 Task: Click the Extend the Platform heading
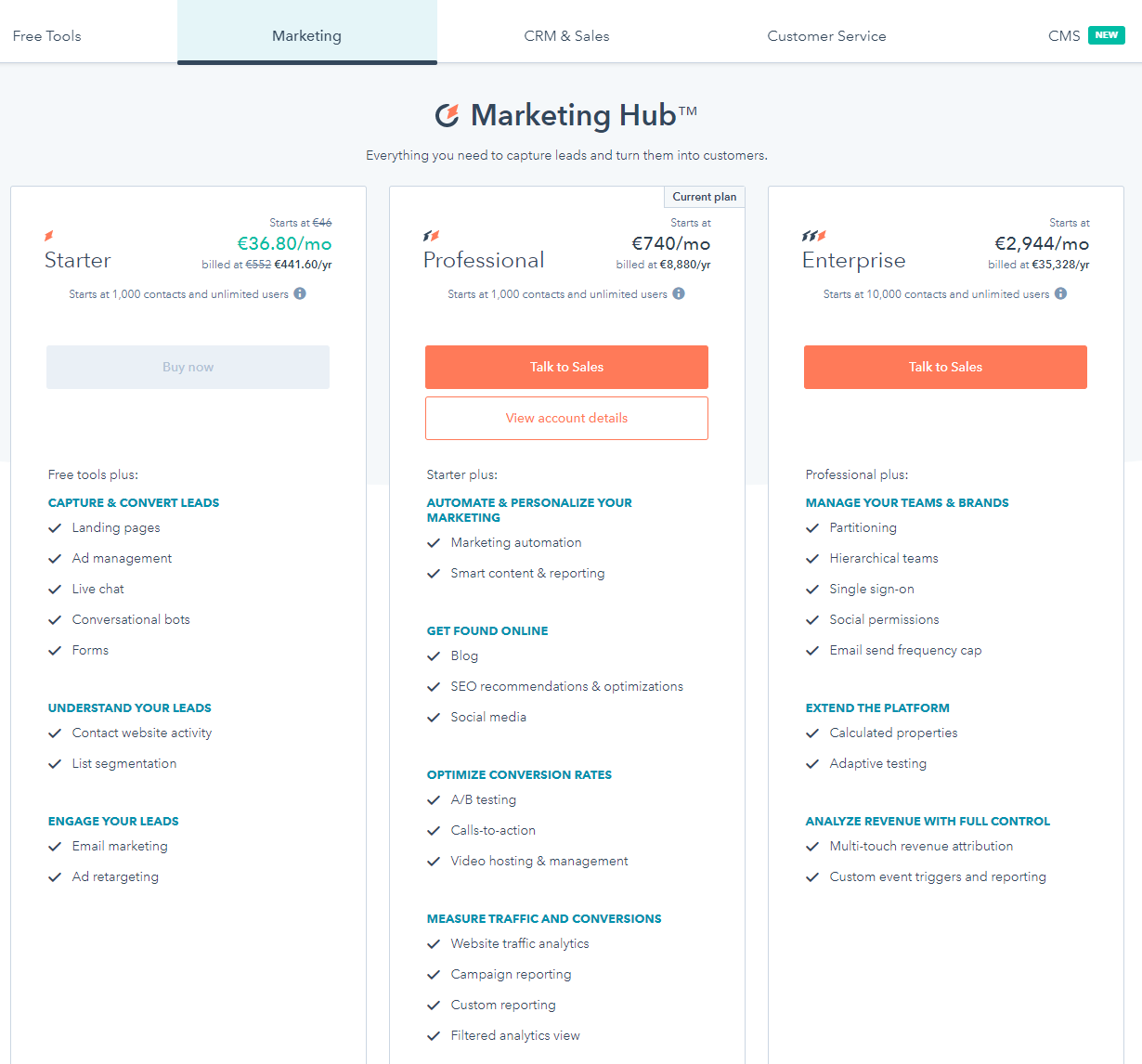[877, 707]
